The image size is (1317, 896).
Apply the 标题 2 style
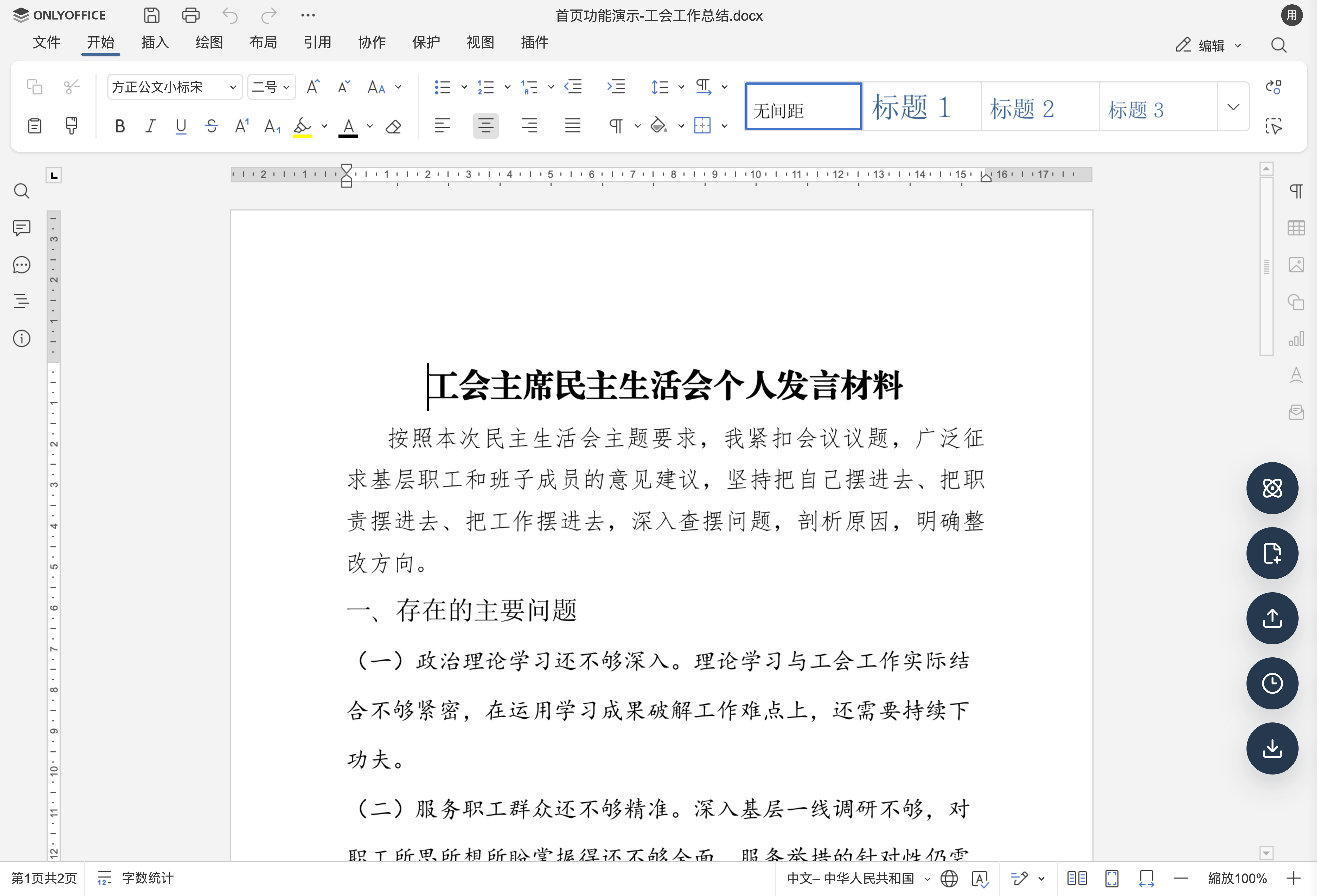(1040, 107)
